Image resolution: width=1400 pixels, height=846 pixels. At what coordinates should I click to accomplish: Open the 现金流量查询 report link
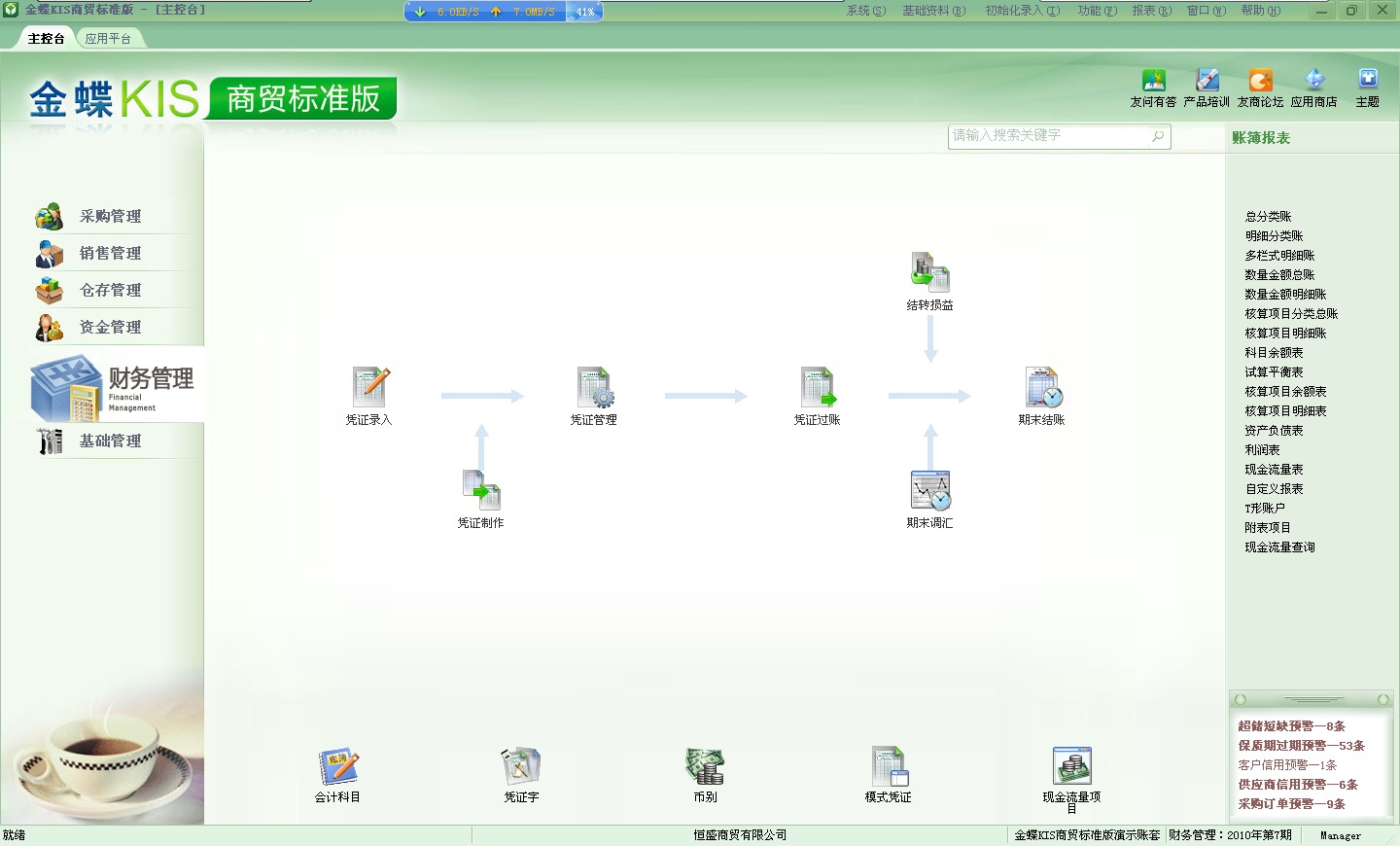pos(1279,547)
